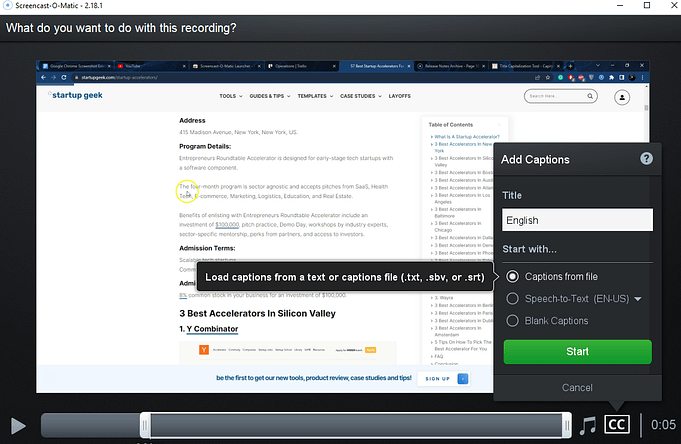Select the Speech-to-Text option

tap(568, 298)
